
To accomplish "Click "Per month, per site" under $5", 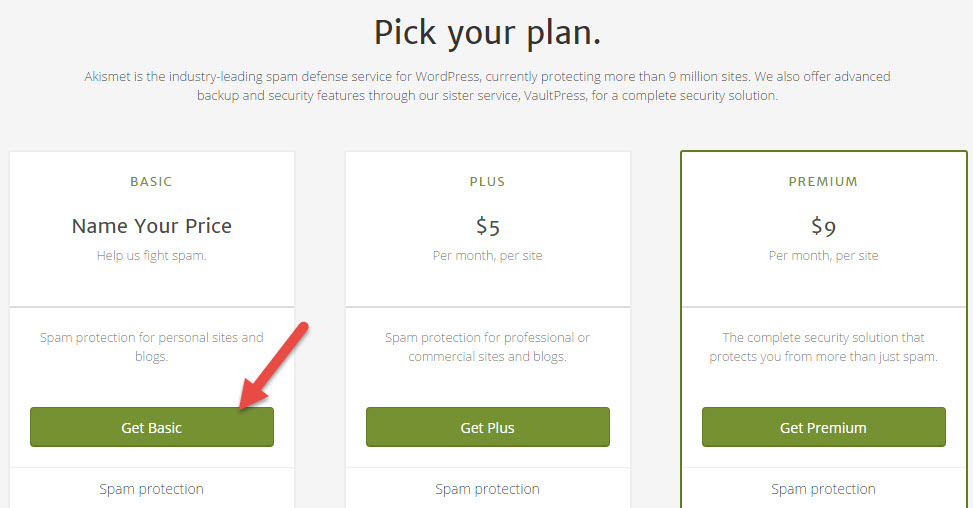I will [487, 256].
